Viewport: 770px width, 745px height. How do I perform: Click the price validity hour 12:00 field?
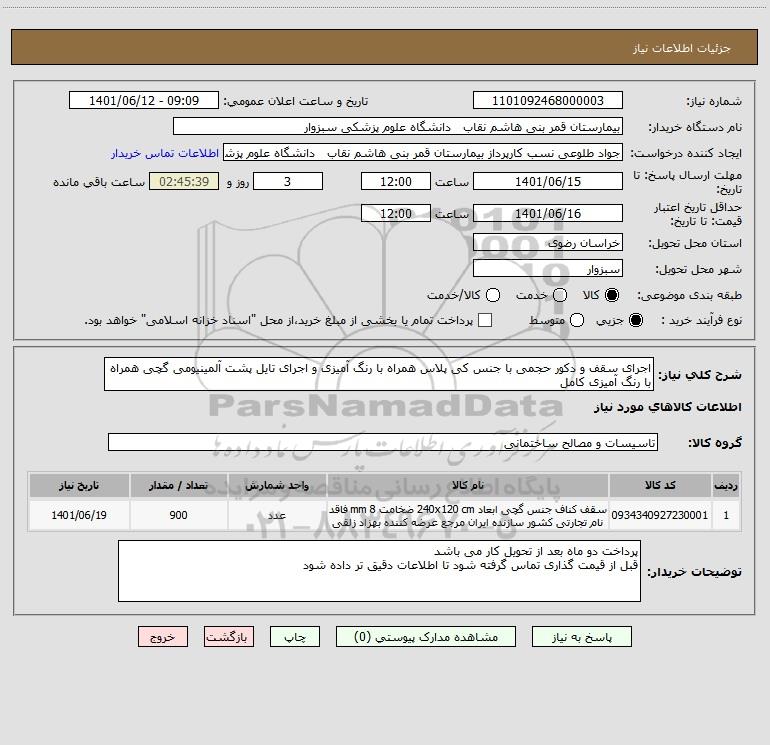(396, 213)
